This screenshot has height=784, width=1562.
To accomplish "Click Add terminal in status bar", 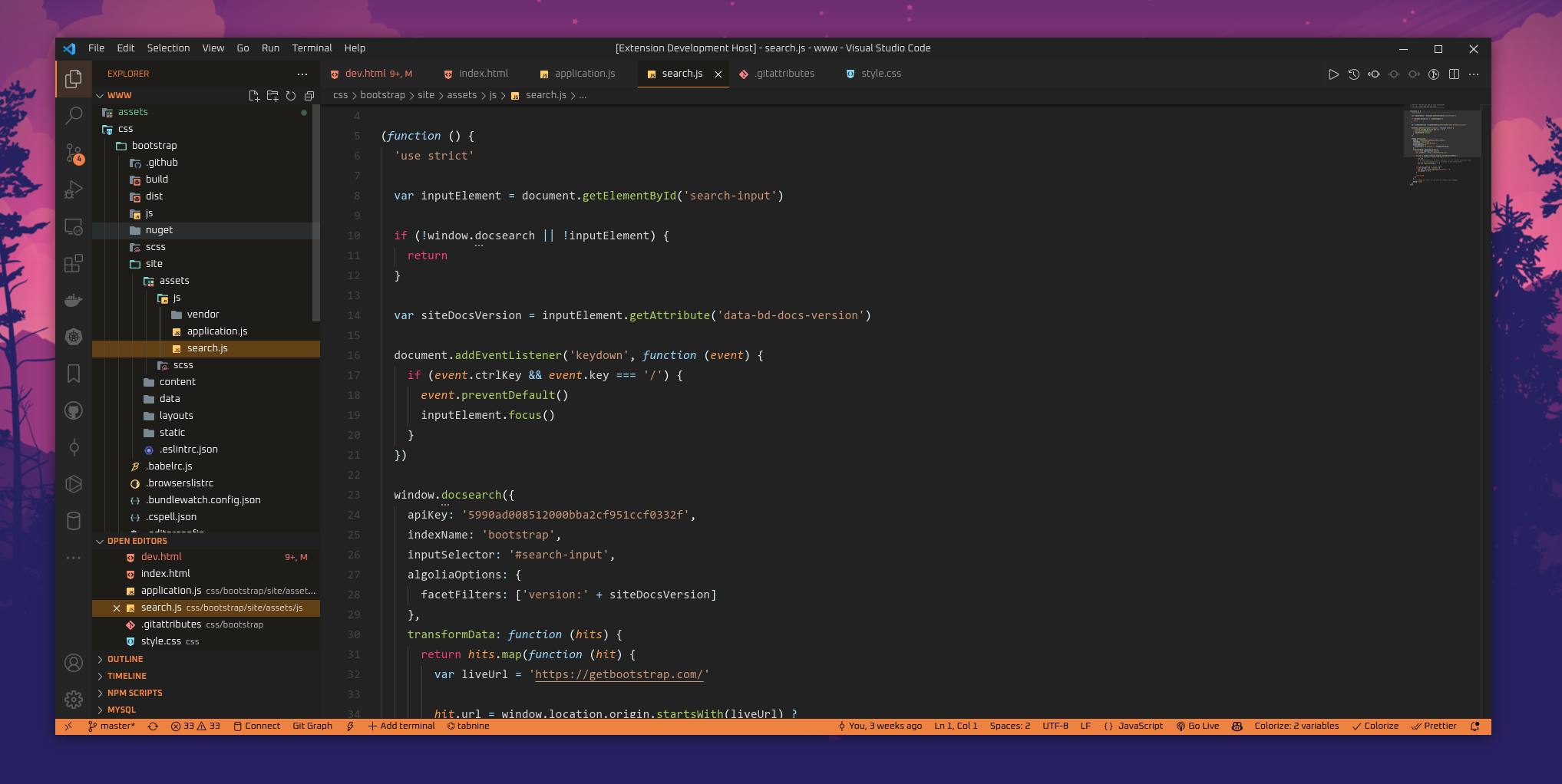I will click(x=401, y=726).
